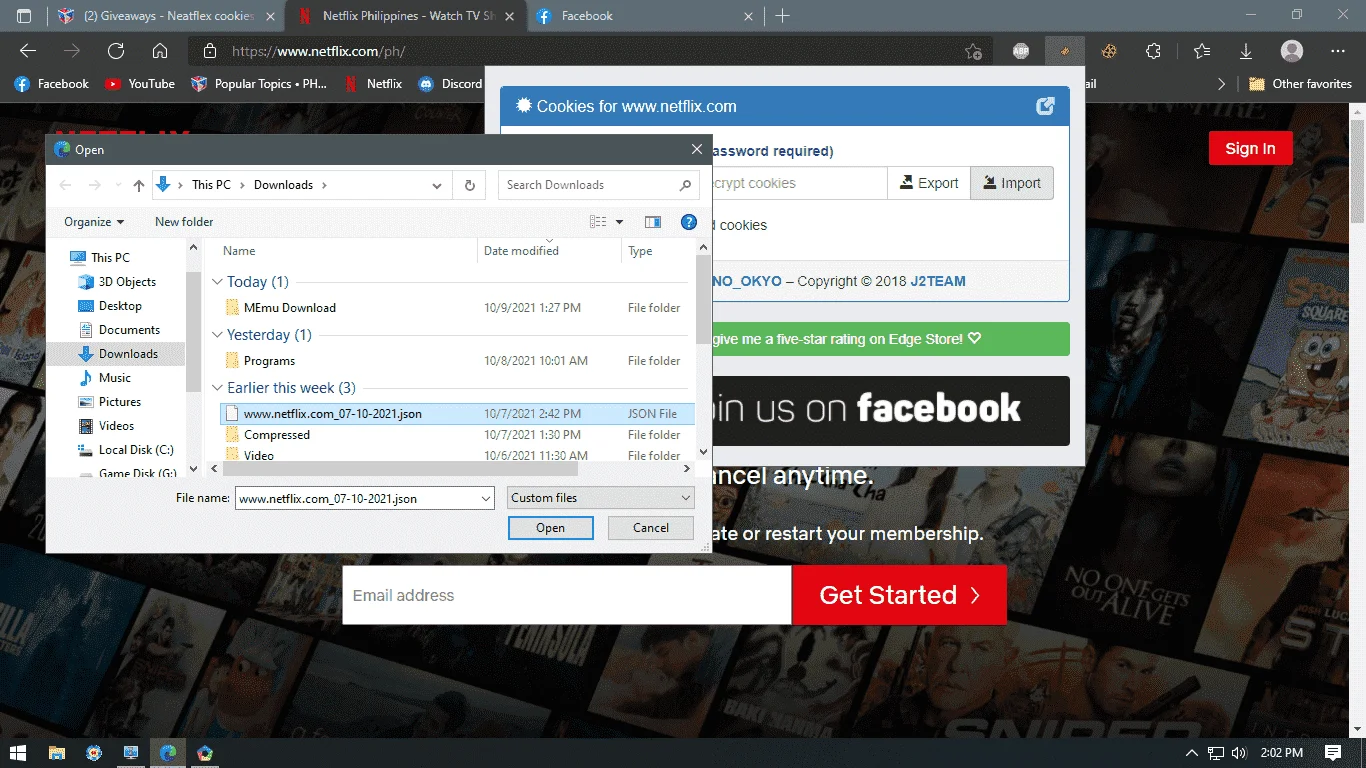Select www.netflix.com_07-10-2021.json in the file list
1366x768 pixels.
point(457,413)
